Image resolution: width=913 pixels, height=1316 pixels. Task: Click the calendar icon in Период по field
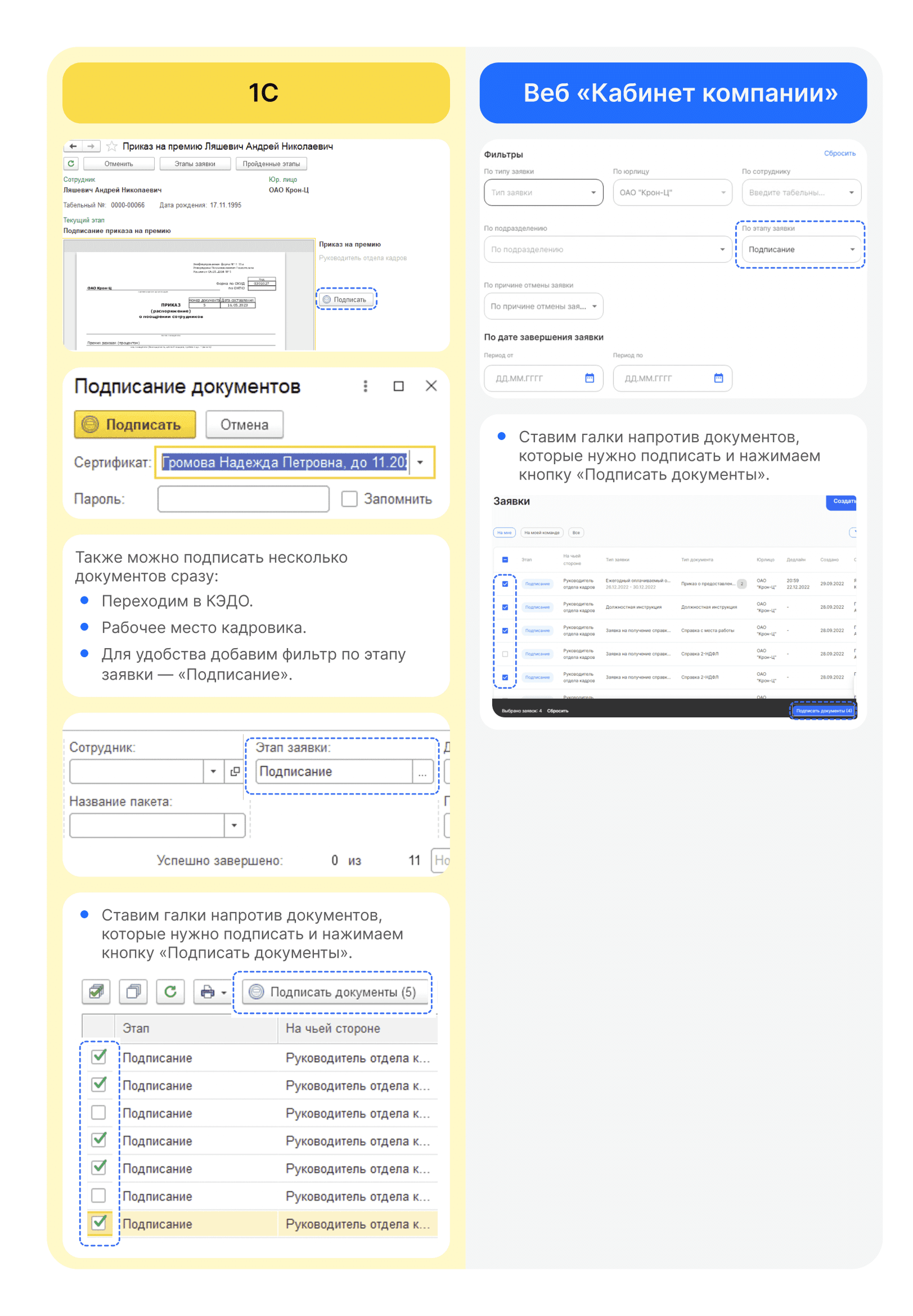coord(719,378)
